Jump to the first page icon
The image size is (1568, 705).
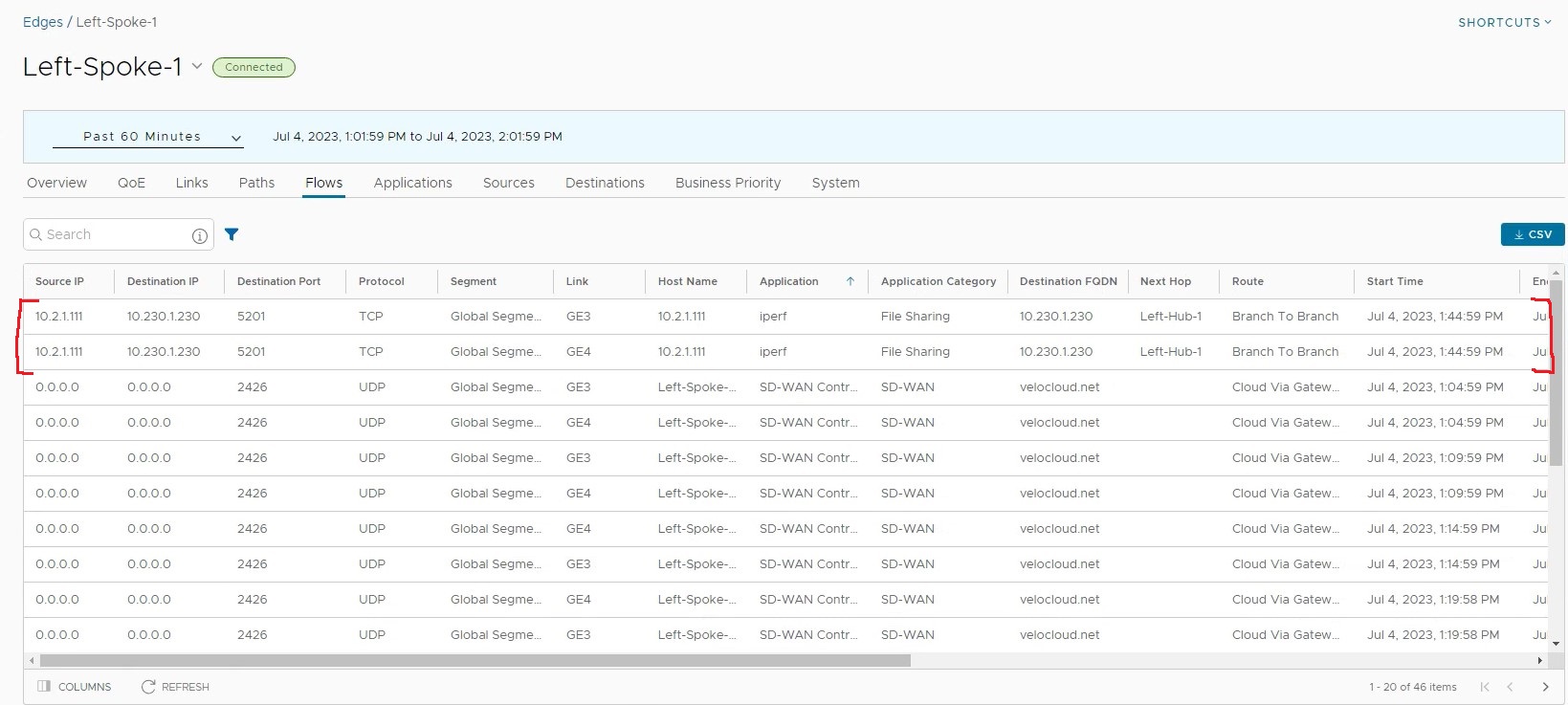[x=1485, y=687]
